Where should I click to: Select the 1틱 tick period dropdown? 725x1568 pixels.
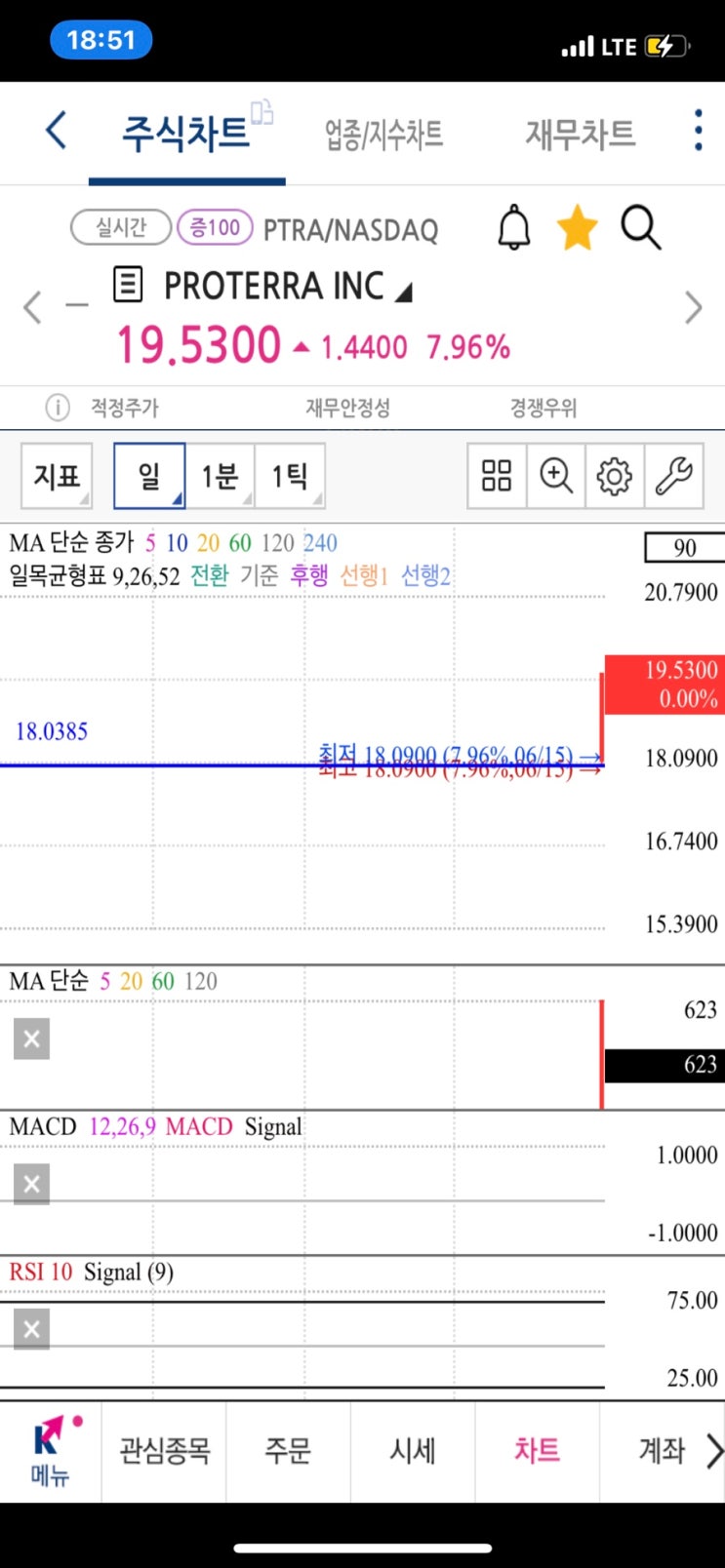click(290, 476)
